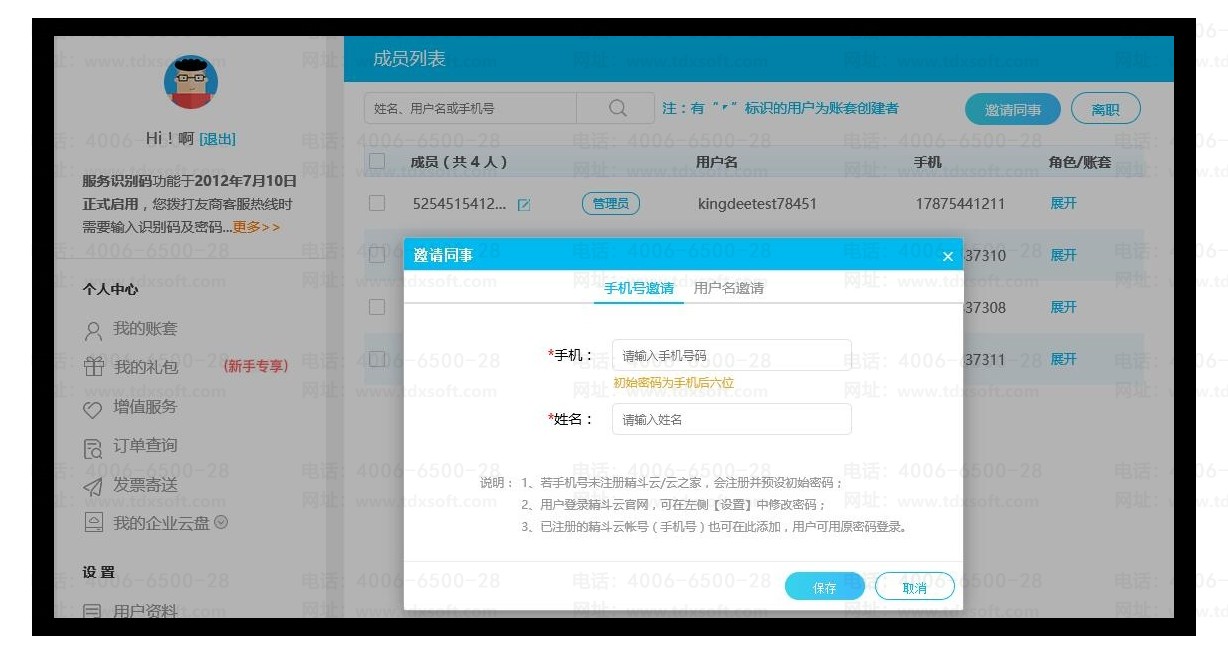1228x654 pixels.
Task: Open 用户资料 under 设置
Action: coord(145,611)
